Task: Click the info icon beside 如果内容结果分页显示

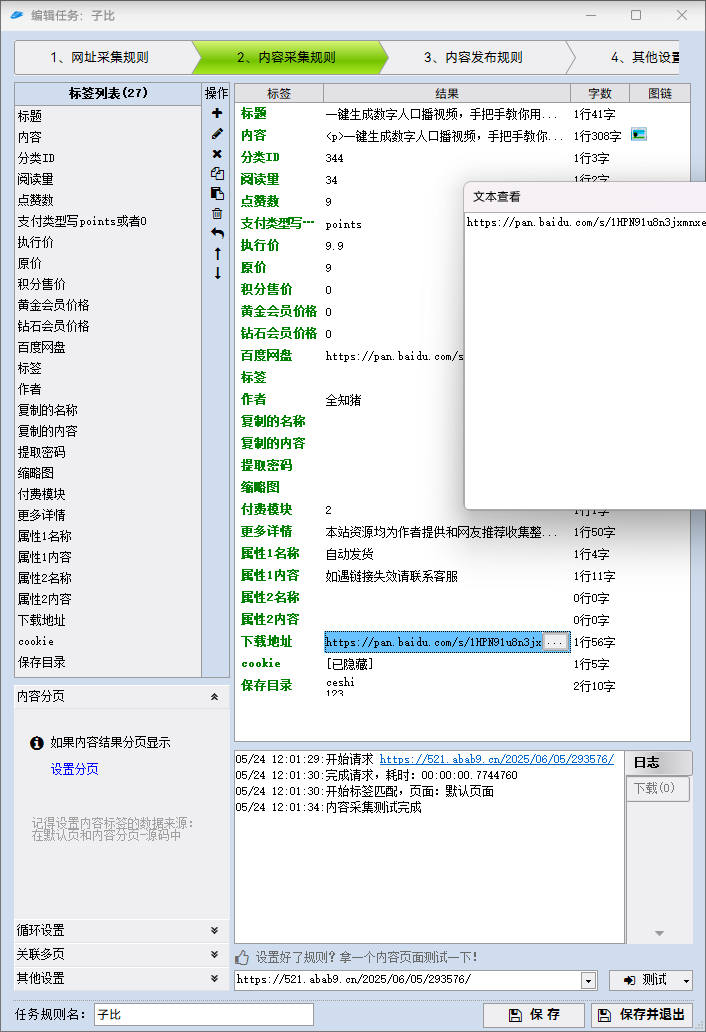Action: 37,743
